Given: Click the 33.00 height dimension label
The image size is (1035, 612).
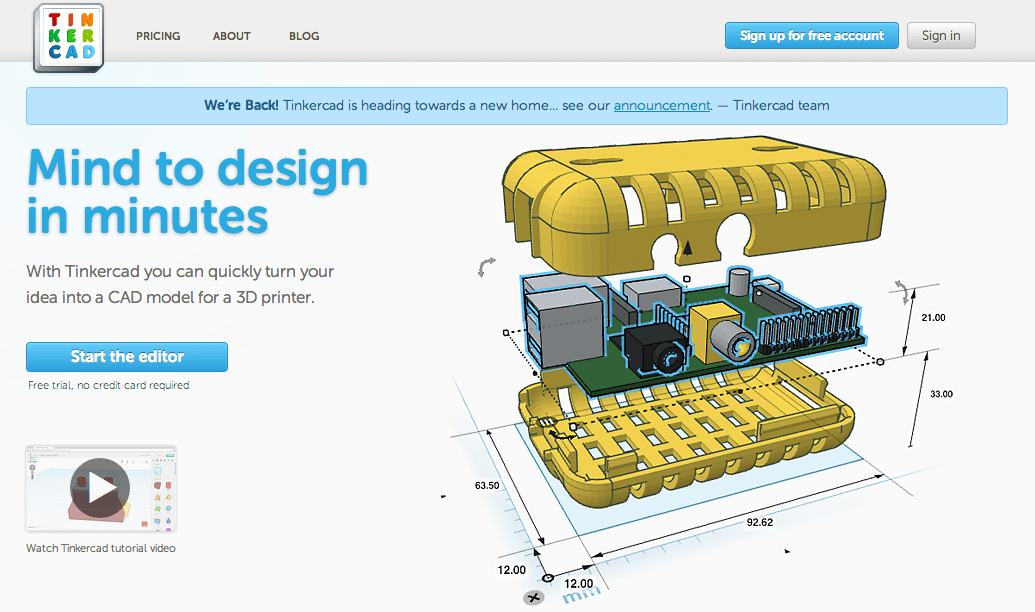Looking at the screenshot, I should point(941,394).
